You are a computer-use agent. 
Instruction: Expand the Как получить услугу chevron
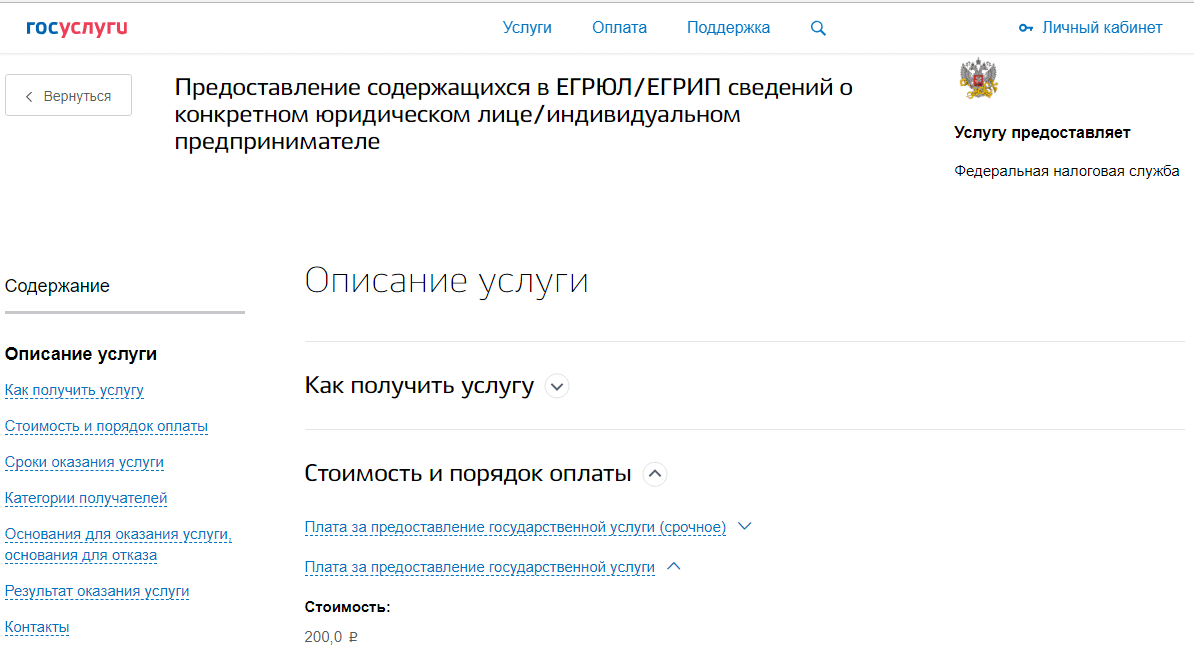coord(557,386)
